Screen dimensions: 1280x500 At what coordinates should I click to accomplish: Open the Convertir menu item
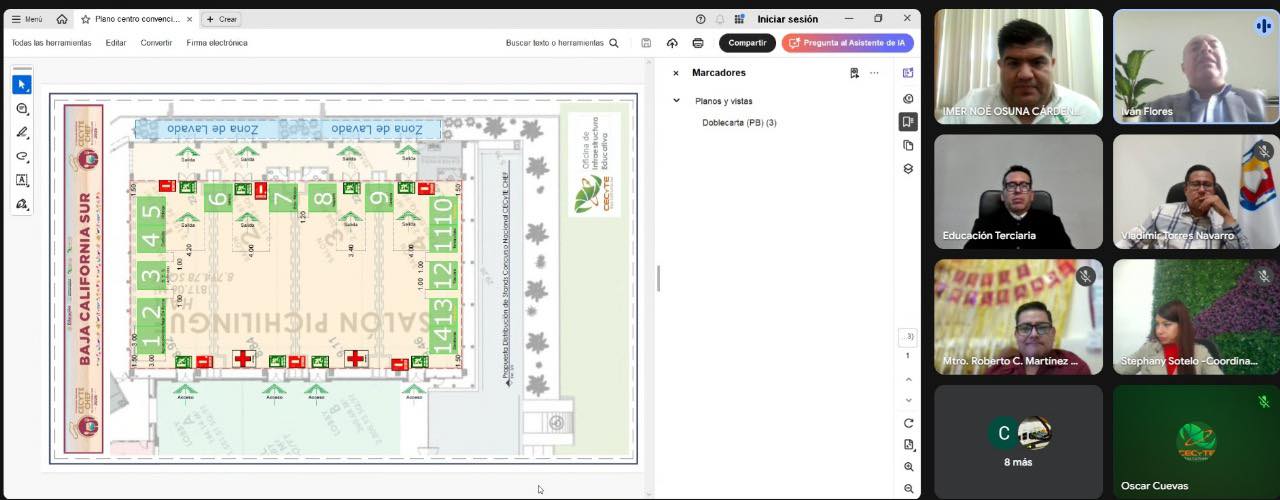point(156,43)
